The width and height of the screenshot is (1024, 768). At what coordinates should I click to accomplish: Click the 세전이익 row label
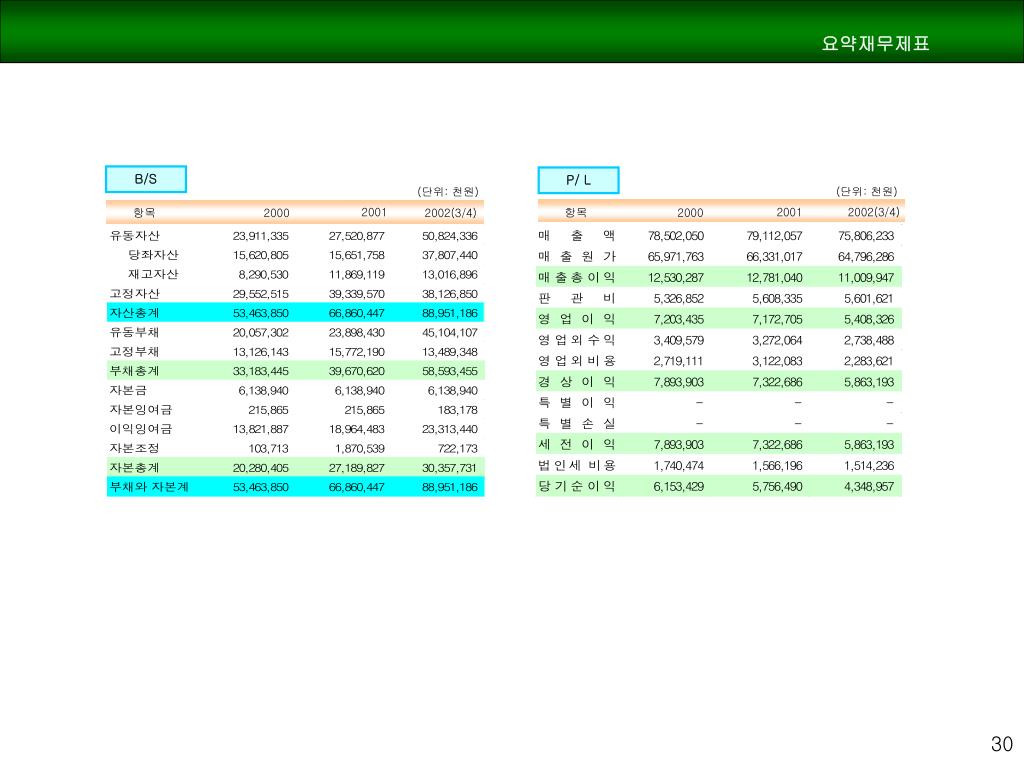pyautogui.click(x=577, y=444)
